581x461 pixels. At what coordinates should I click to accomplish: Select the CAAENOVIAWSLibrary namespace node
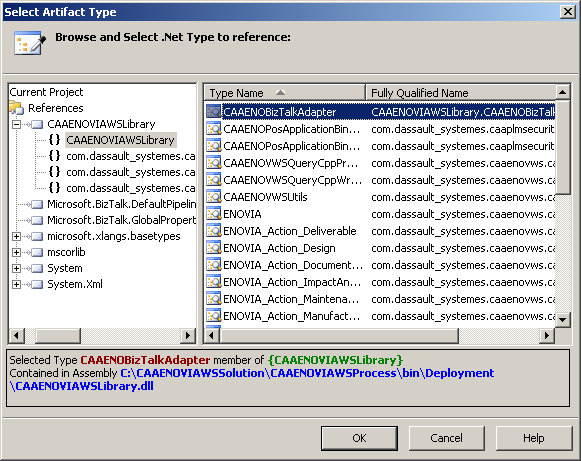tap(120, 140)
